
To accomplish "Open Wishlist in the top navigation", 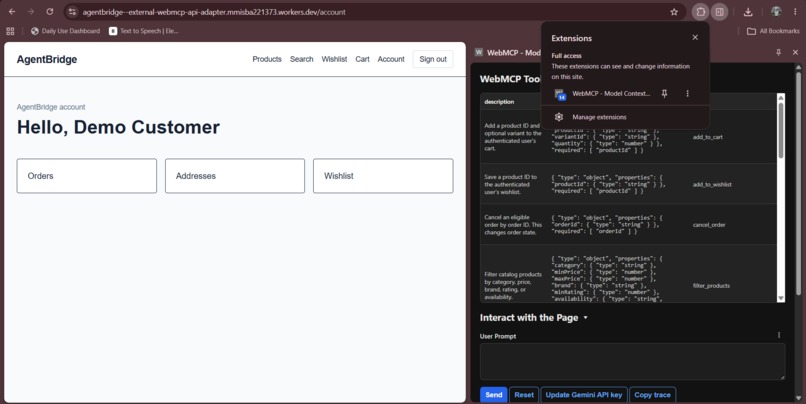I will point(334,59).
